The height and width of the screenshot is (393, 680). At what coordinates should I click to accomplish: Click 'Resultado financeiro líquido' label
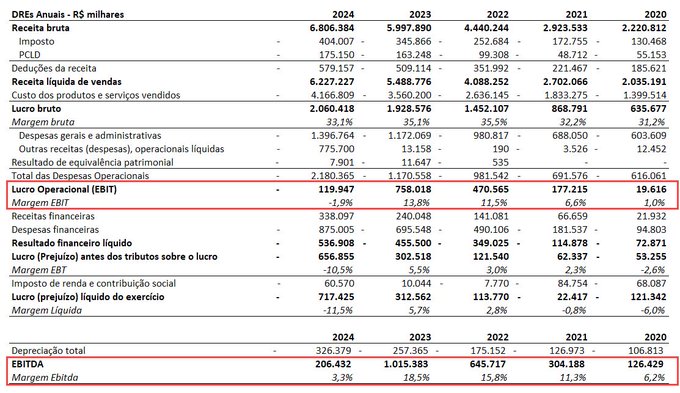click(x=72, y=243)
